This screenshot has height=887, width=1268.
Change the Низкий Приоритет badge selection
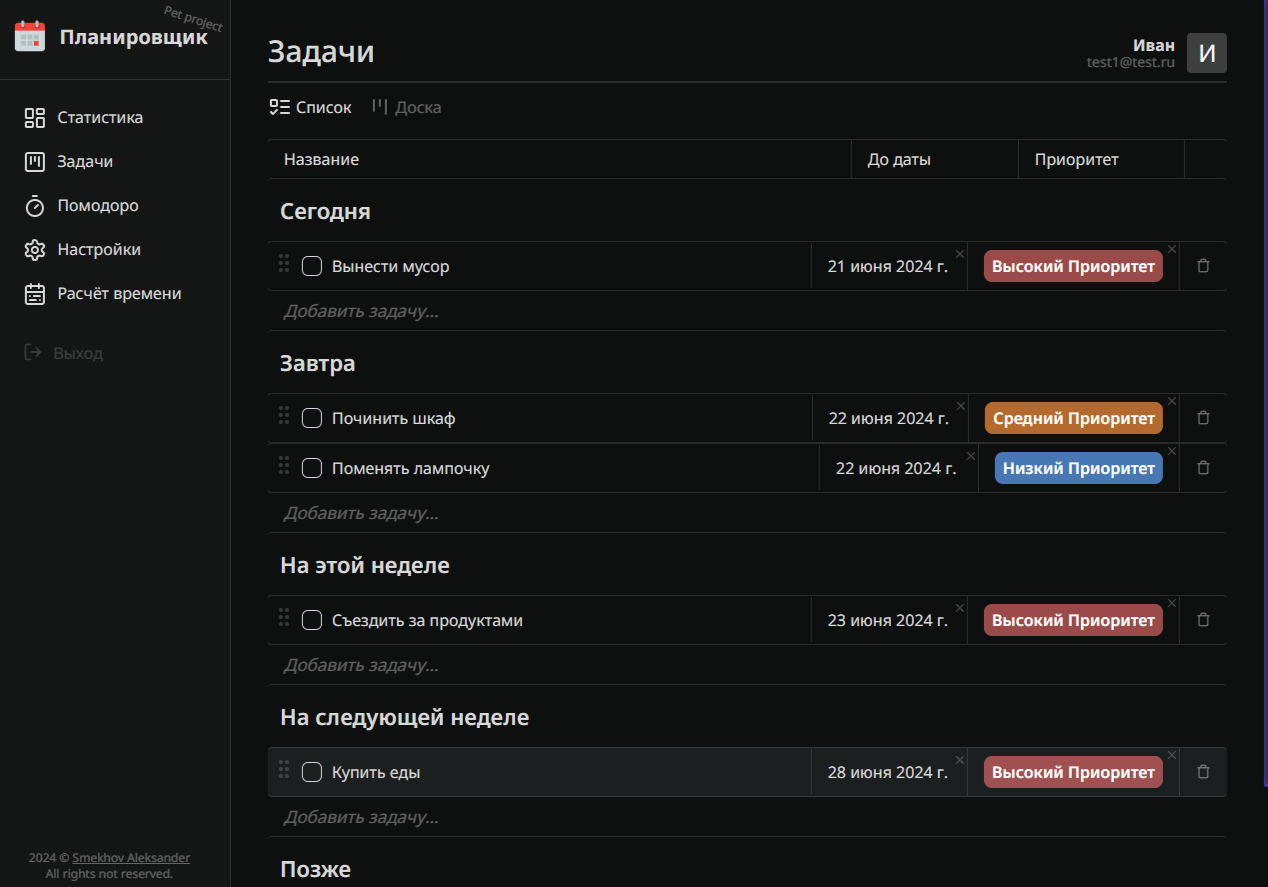(x=1078, y=468)
